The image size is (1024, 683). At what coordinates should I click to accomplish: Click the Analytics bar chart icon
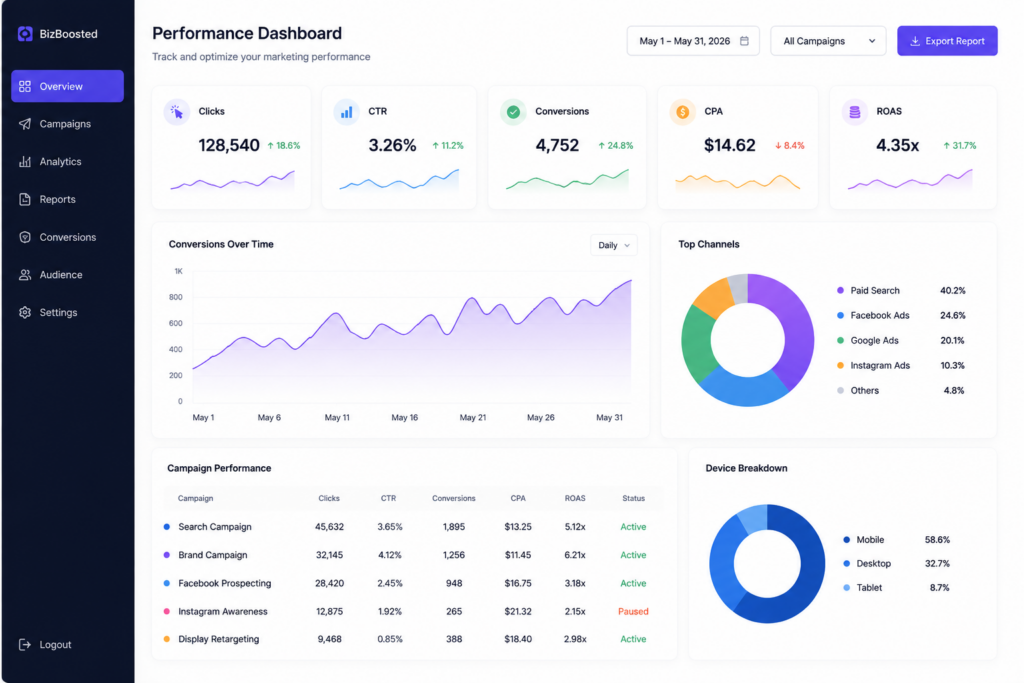(25, 161)
